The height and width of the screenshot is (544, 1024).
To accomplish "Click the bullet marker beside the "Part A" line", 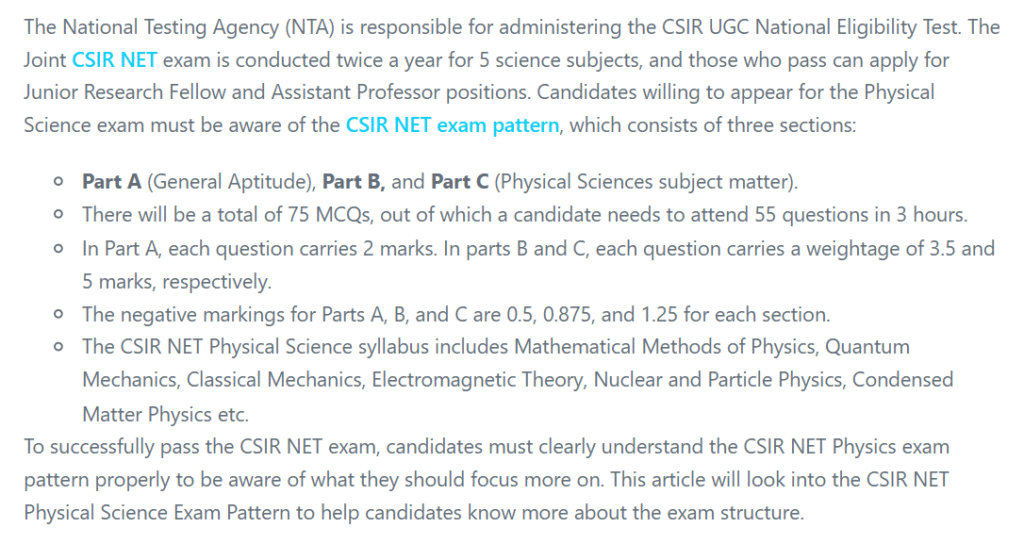I will [60, 182].
